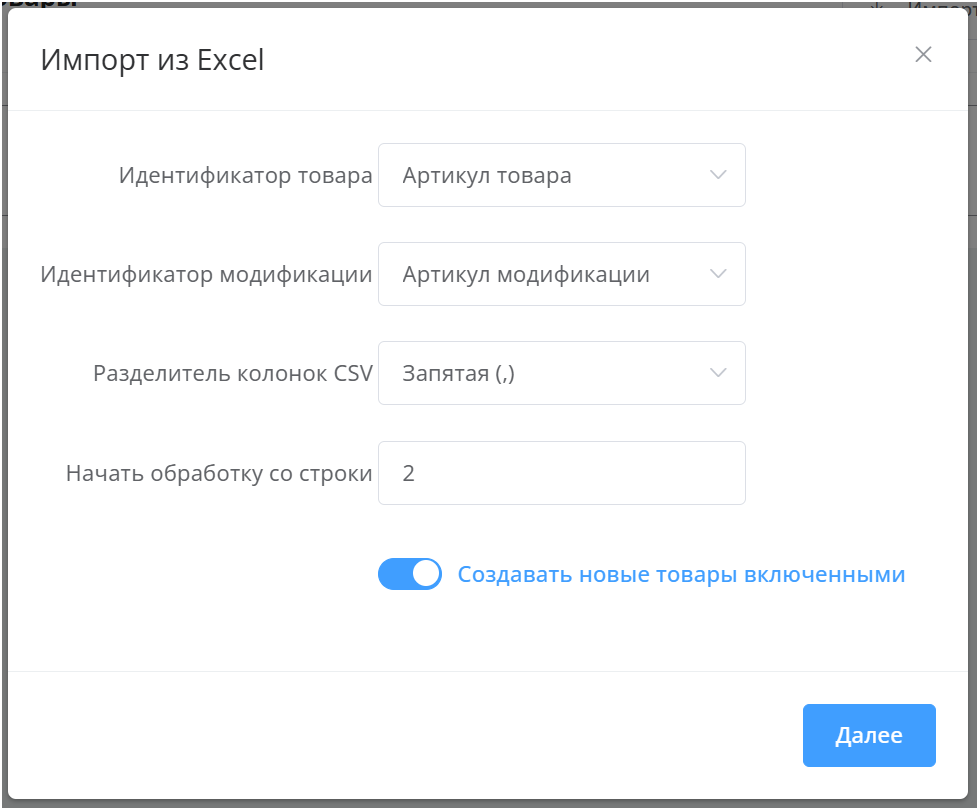The width and height of the screenshot is (979, 810).
Task: Click the white knob of the blue switch
Action: pyautogui.click(x=426, y=574)
